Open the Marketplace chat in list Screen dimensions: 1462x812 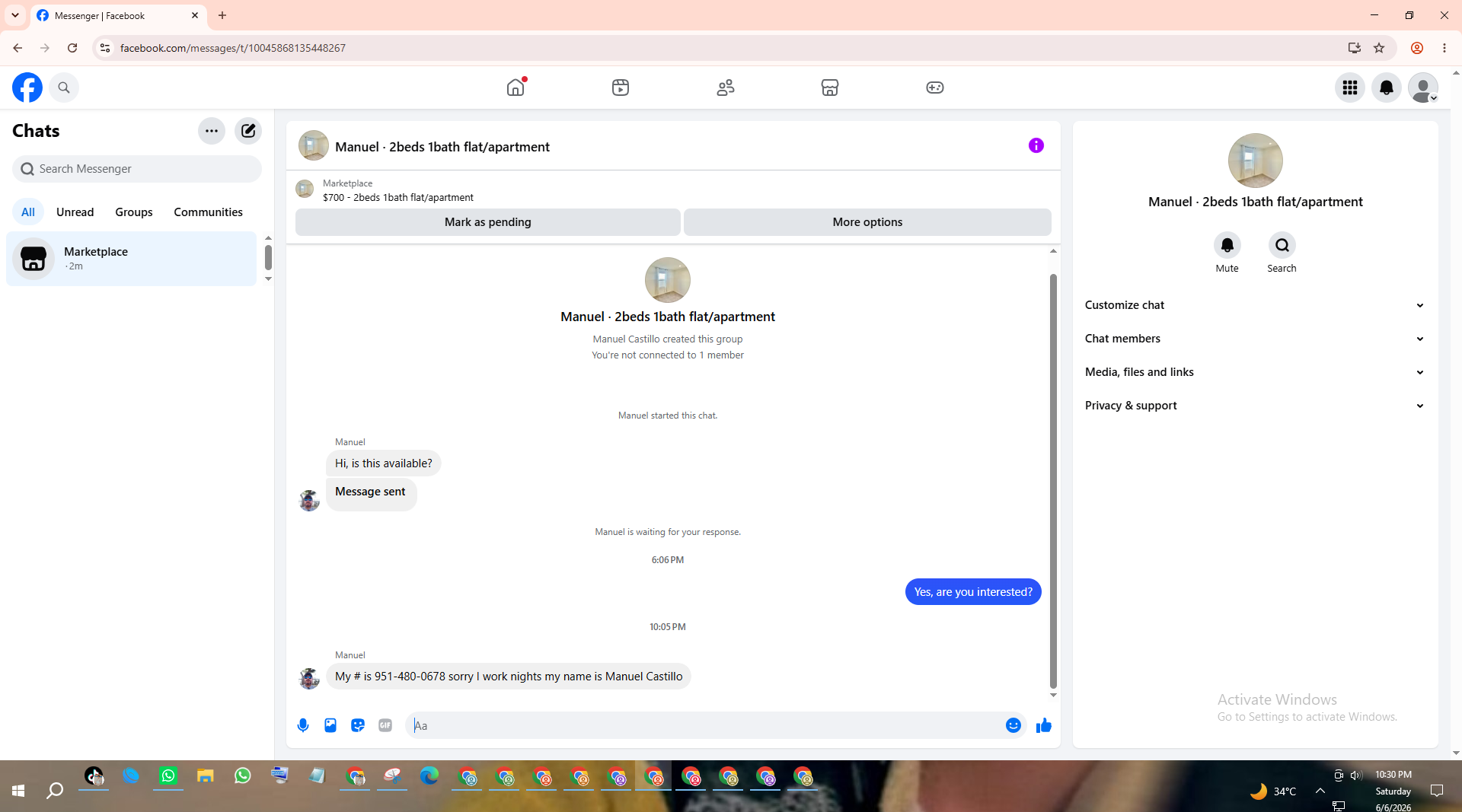coord(132,259)
